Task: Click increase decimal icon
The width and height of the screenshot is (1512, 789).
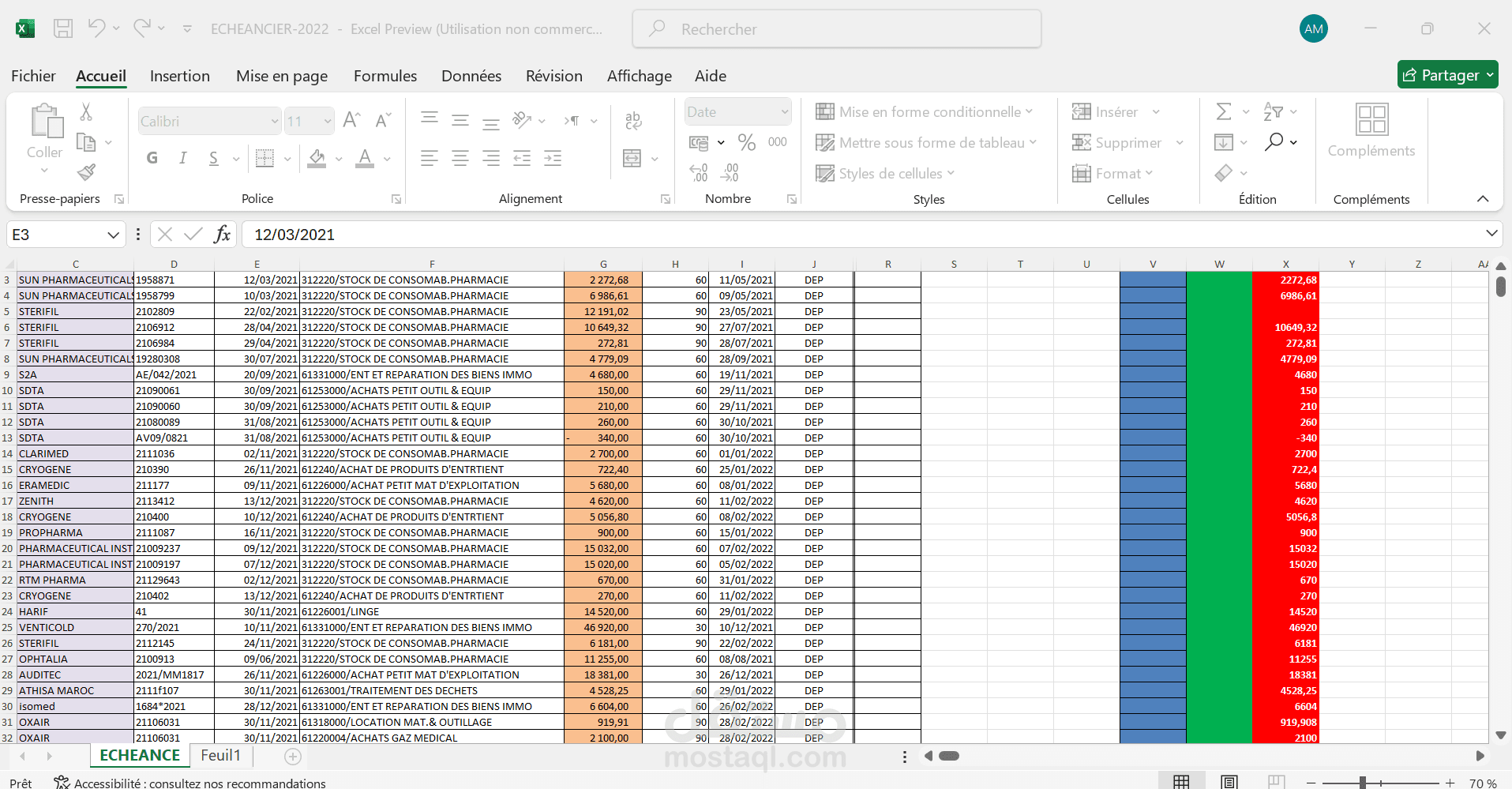Action: tap(699, 172)
